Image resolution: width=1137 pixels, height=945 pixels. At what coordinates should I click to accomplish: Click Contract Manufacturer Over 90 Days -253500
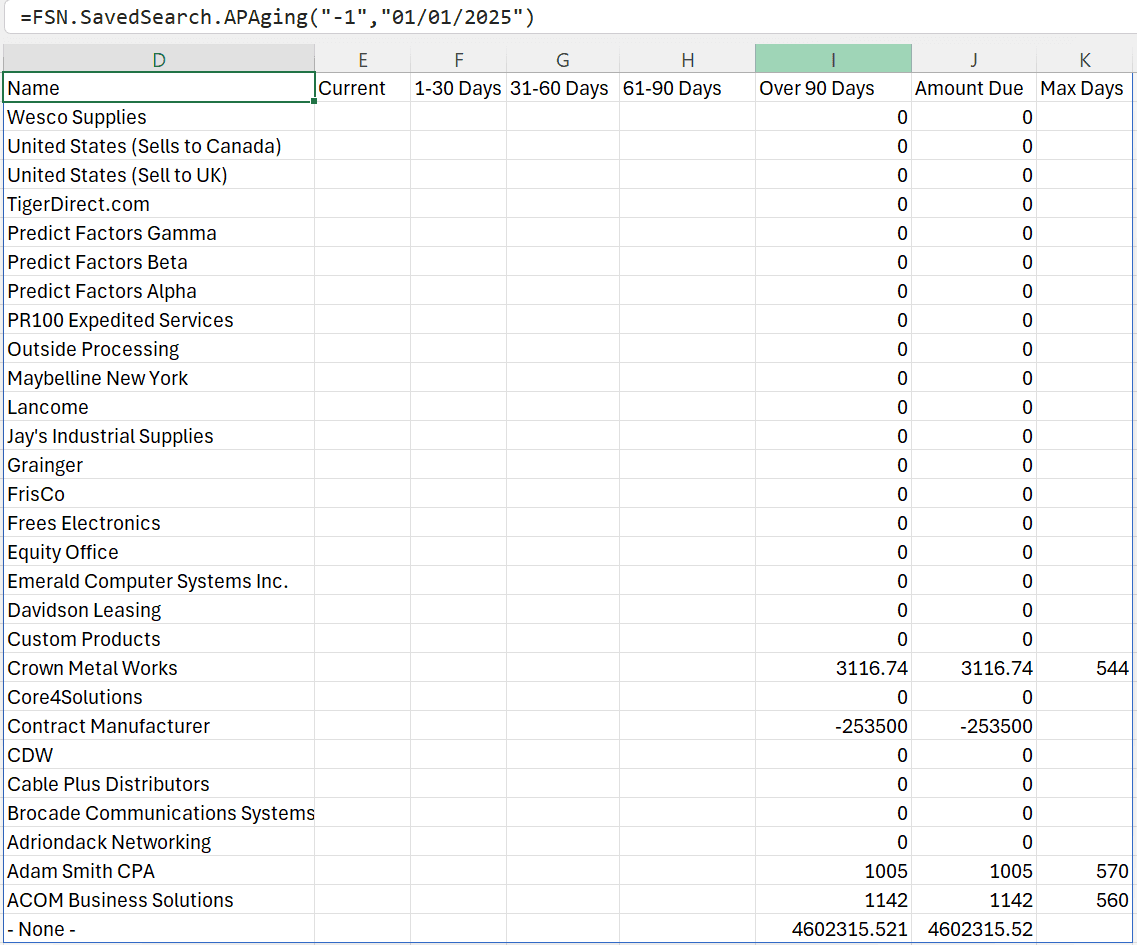[833, 726]
